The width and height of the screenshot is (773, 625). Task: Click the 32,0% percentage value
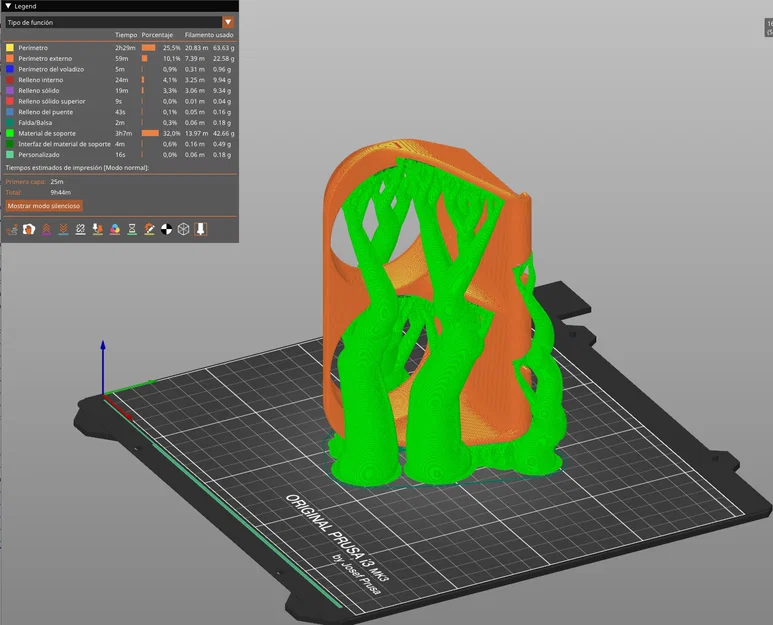click(172, 134)
